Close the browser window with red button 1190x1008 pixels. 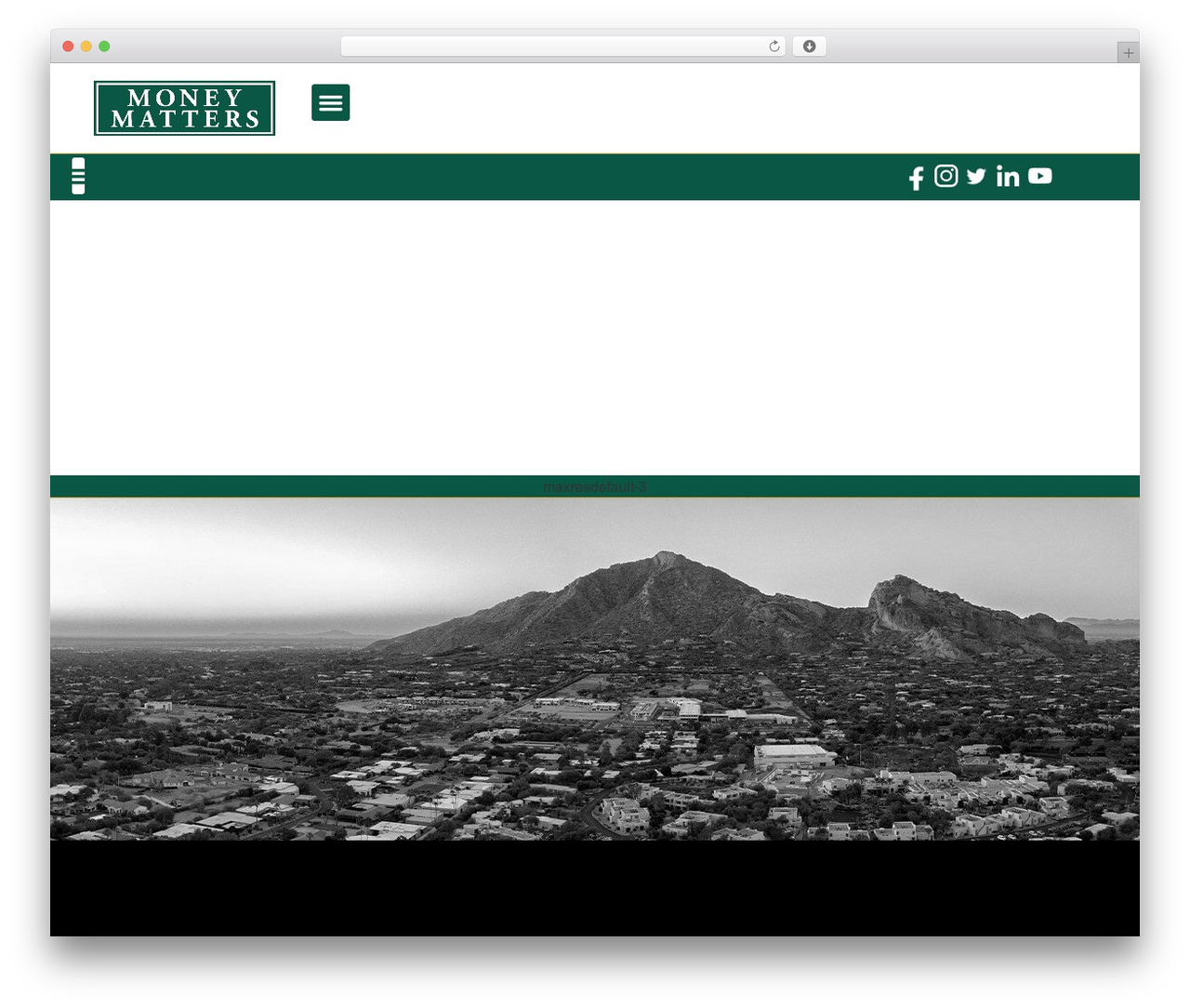[68, 46]
